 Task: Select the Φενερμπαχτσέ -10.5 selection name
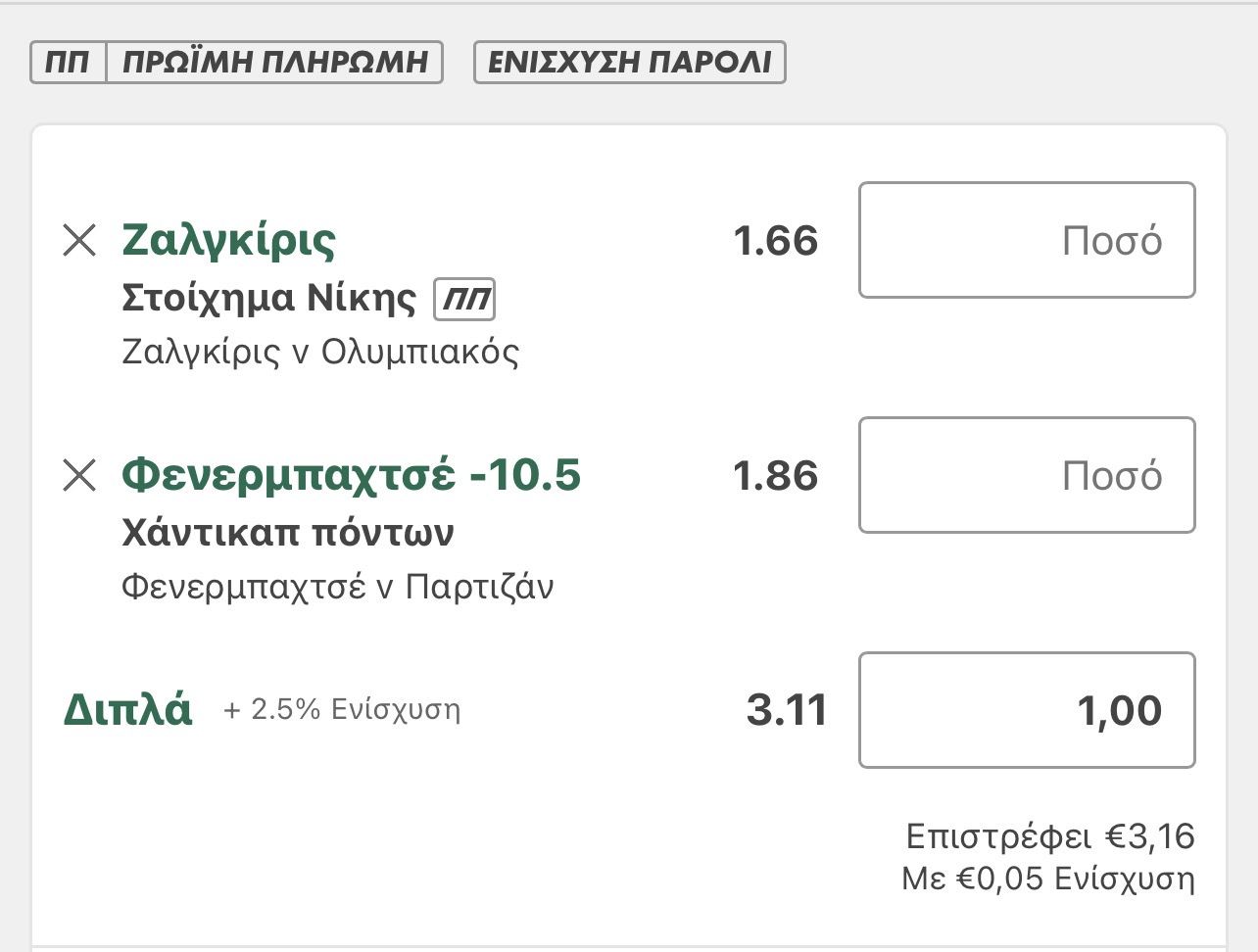coord(351,475)
